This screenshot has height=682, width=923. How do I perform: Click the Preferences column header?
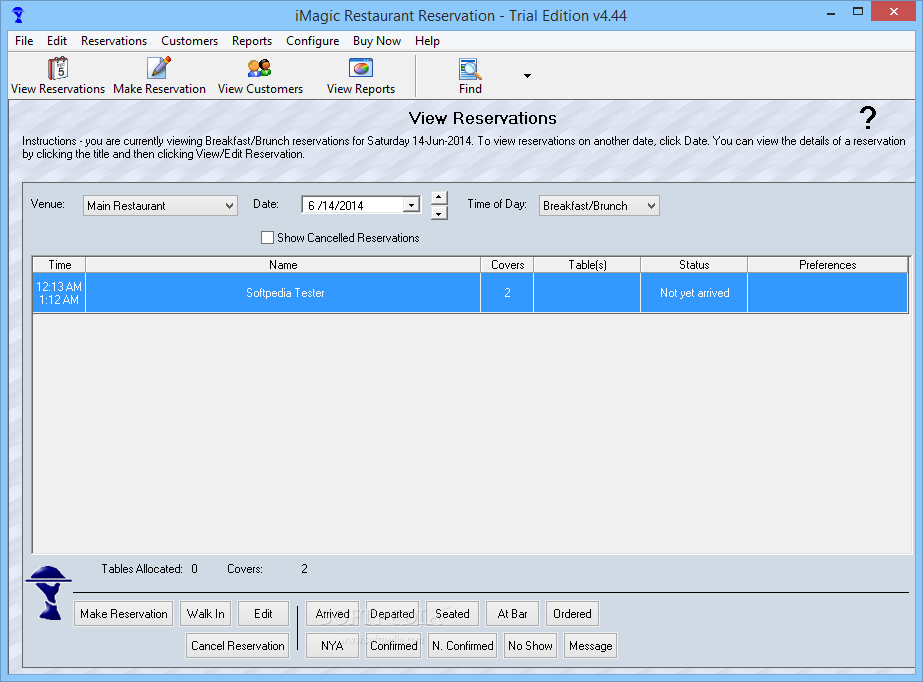coord(828,265)
